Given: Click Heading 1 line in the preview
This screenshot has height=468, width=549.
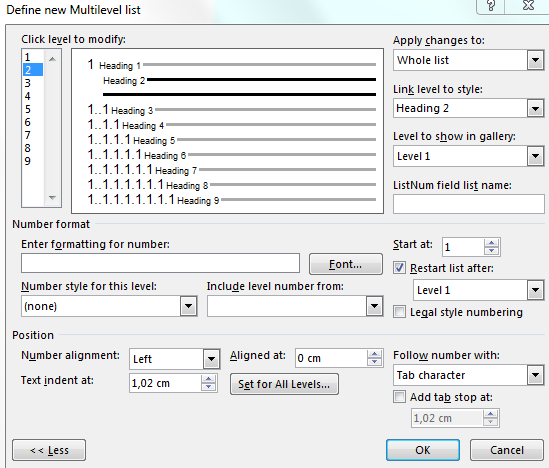Looking at the screenshot, I should pyautogui.click(x=231, y=65).
